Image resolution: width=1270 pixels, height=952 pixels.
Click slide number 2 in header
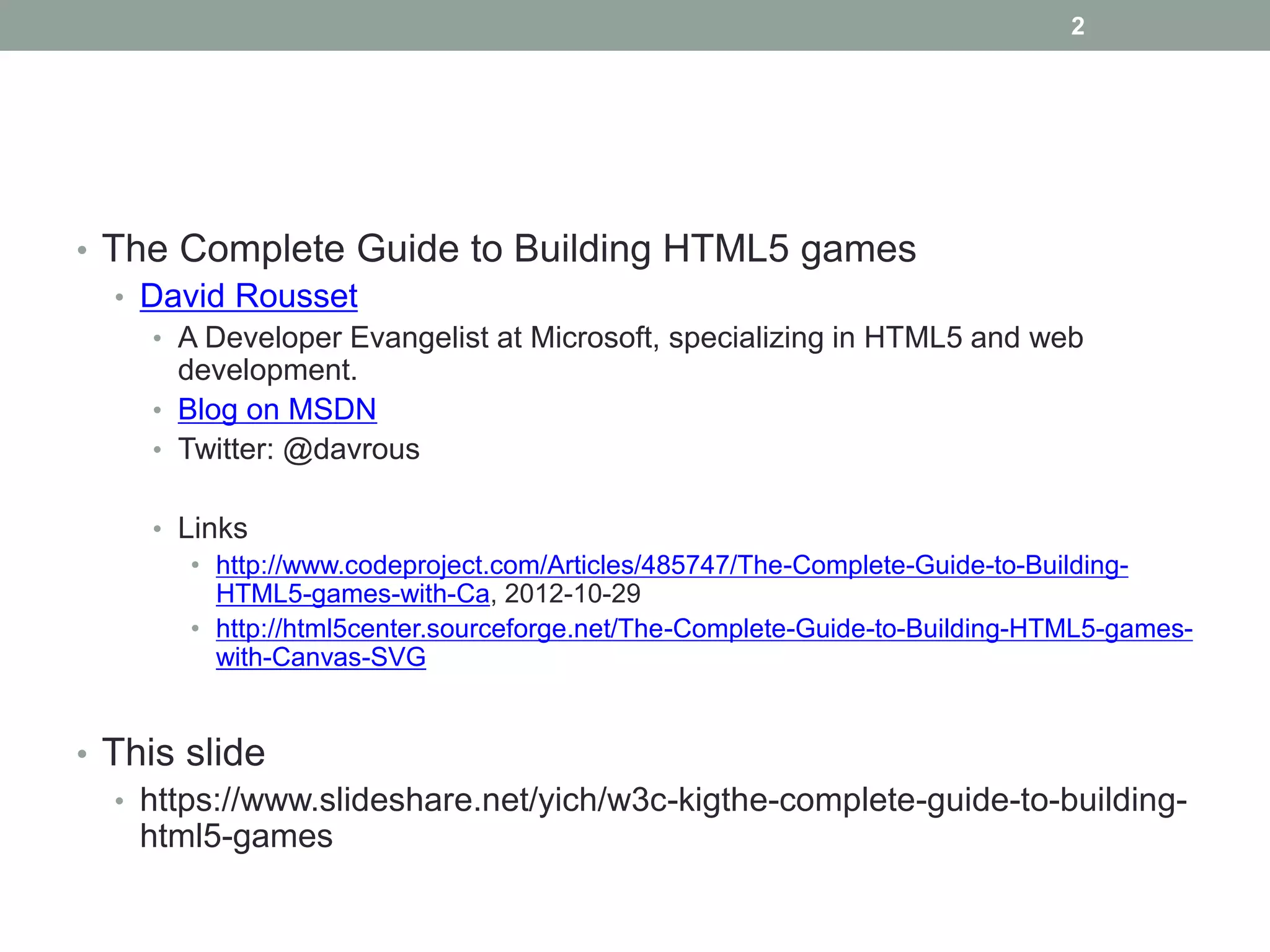pos(1078,26)
